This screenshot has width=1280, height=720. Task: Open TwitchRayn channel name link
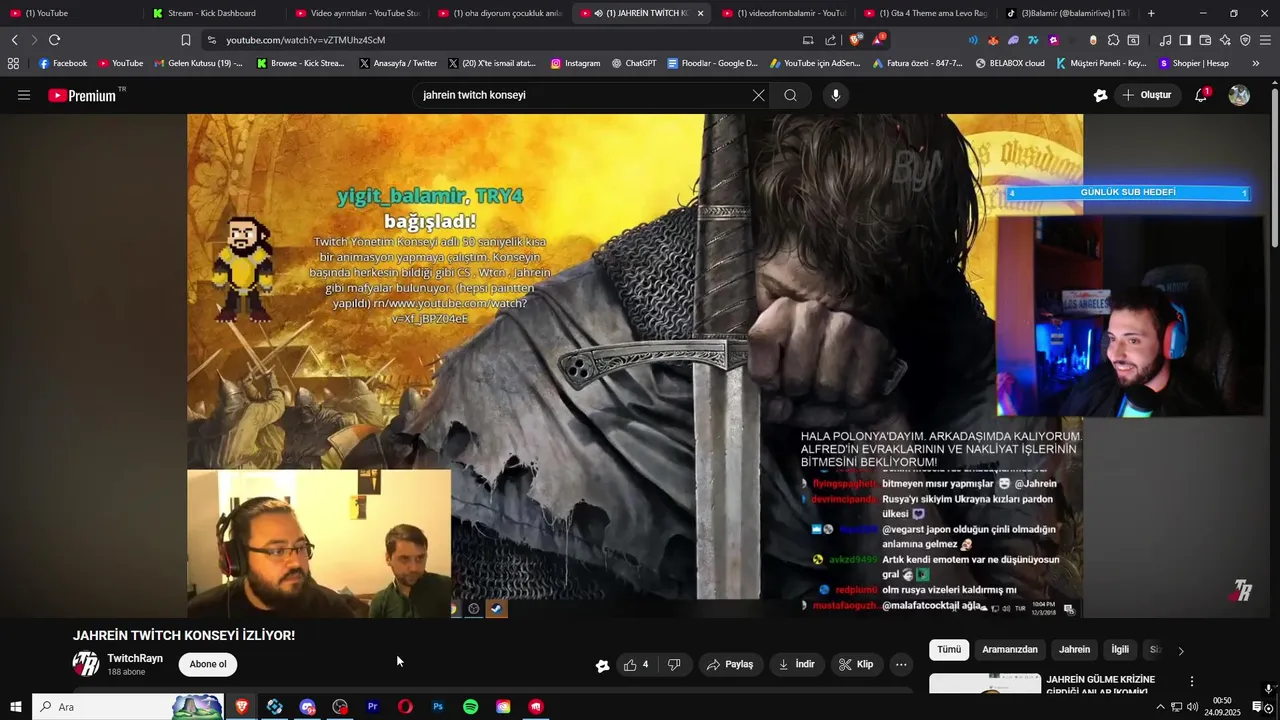pos(135,658)
